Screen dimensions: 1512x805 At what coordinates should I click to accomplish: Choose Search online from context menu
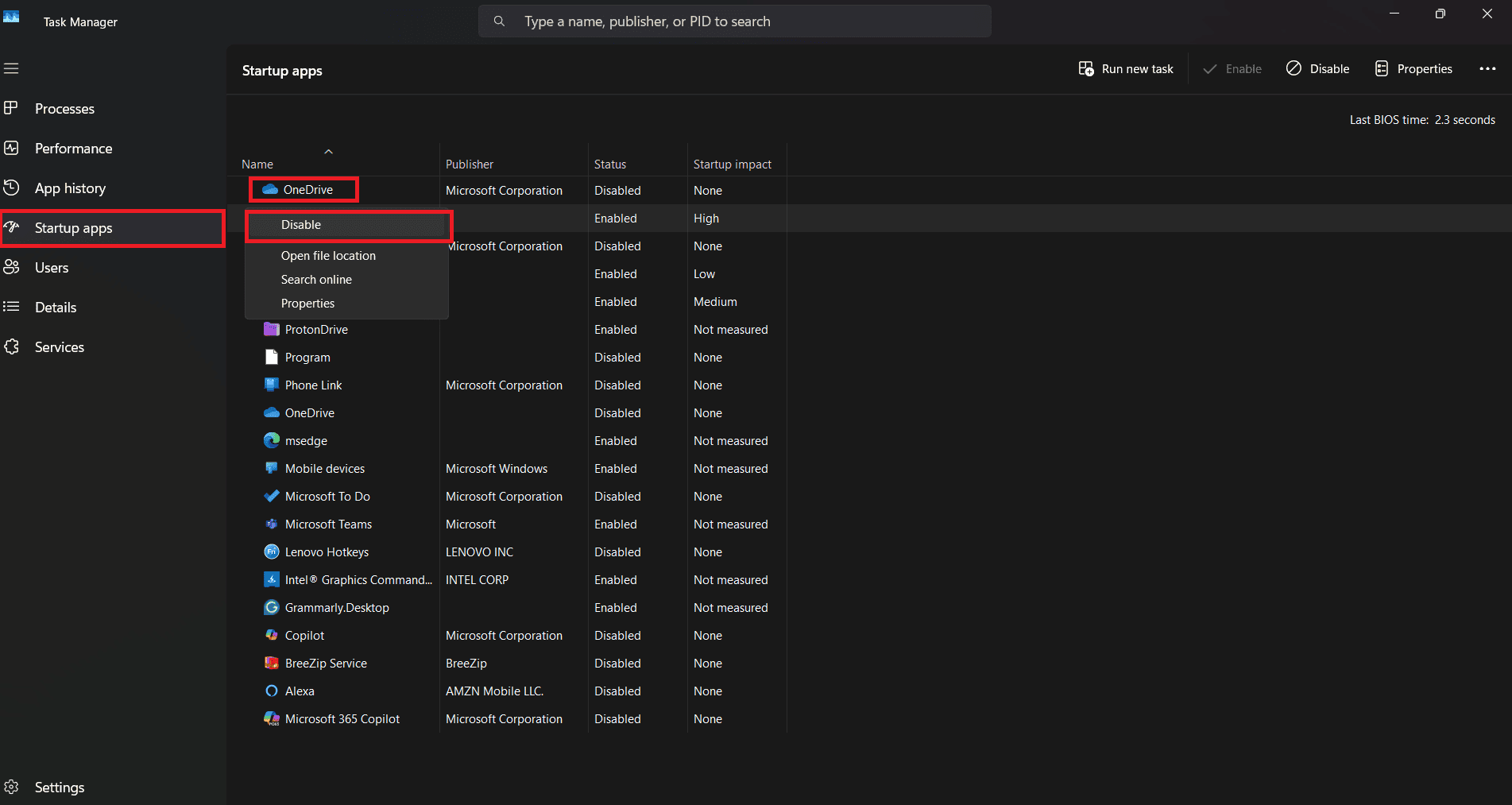tap(316, 280)
